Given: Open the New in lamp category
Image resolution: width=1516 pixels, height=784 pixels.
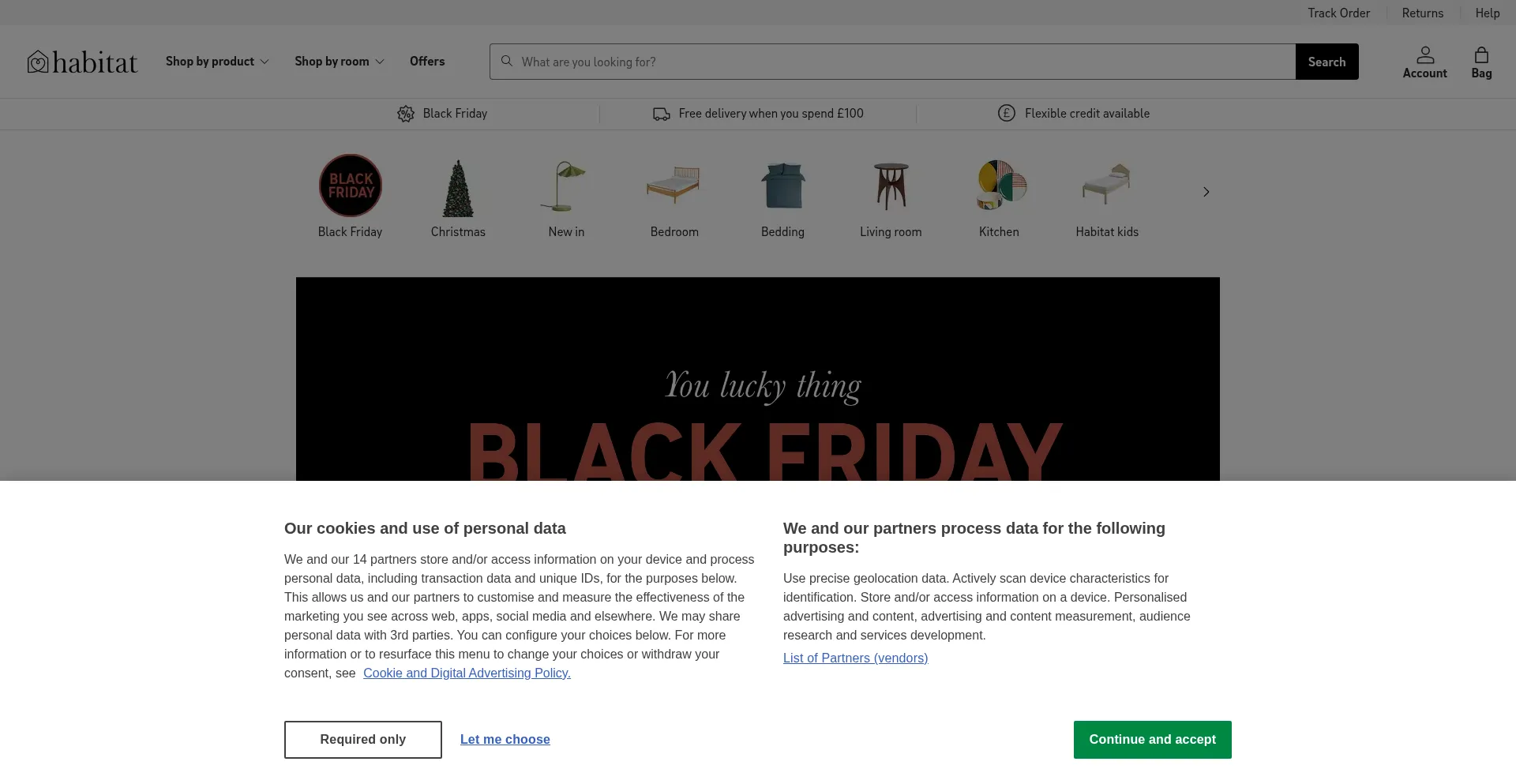Looking at the screenshot, I should tap(566, 187).
